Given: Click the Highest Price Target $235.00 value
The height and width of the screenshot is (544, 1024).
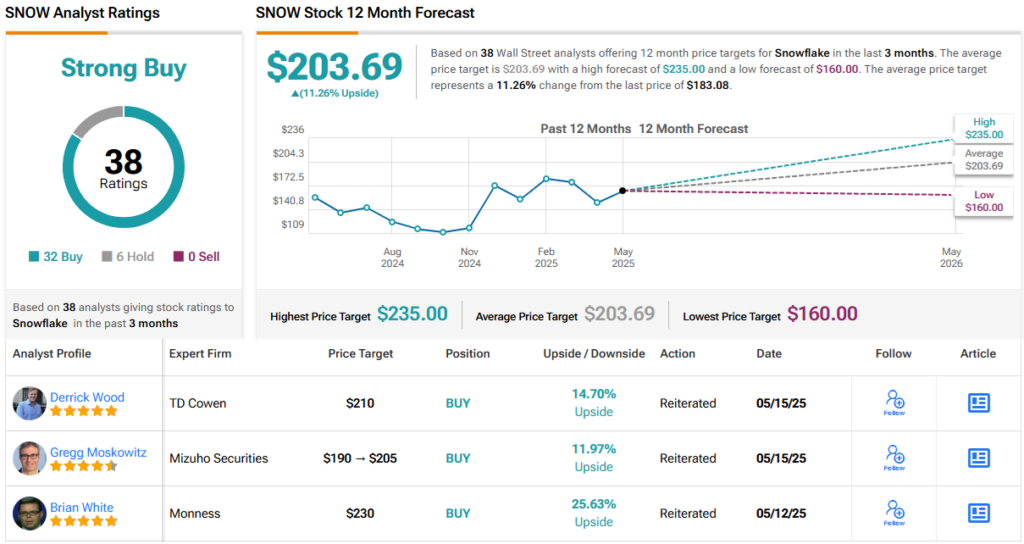Looking at the screenshot, I should point(412,314).
